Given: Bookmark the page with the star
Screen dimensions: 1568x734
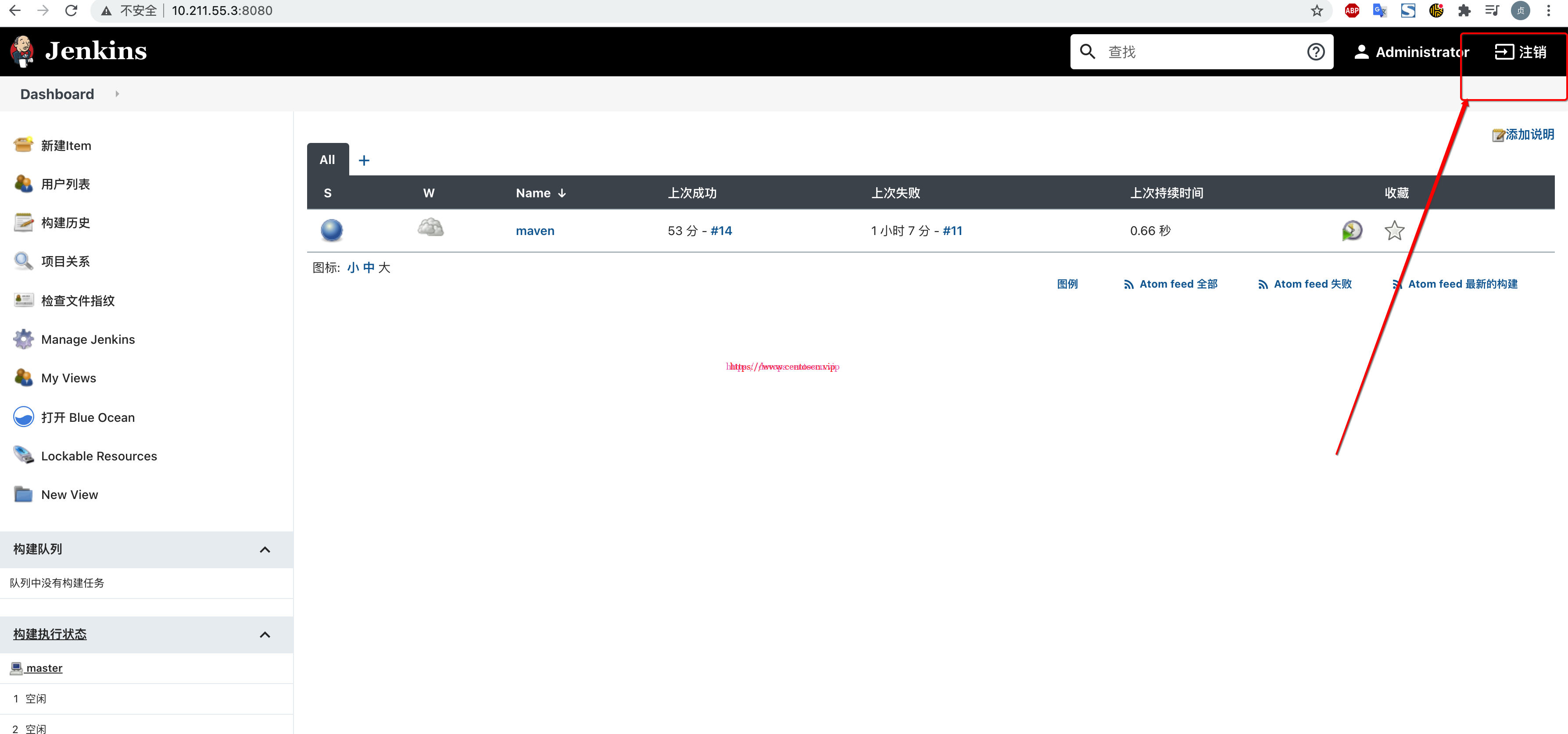Looking at the screenshot, I should coord(1317,11).
